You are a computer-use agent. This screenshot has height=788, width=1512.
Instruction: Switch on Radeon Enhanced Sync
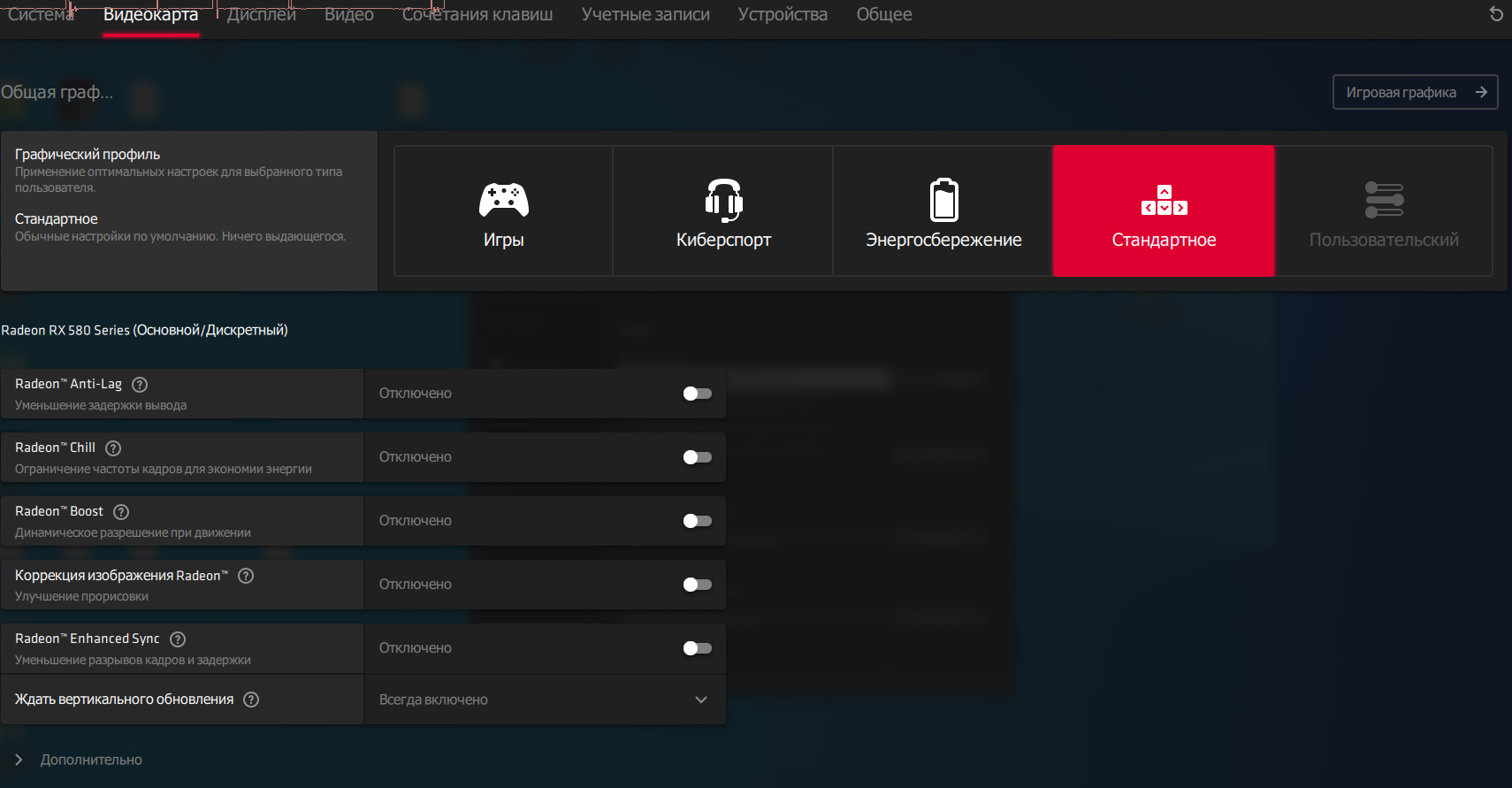click(698, 648)
